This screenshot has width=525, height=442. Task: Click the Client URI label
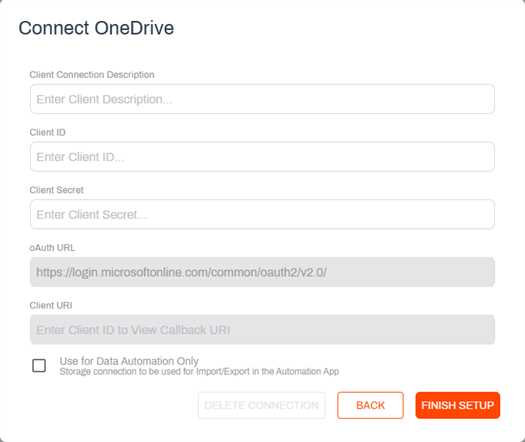pos(51,305)
